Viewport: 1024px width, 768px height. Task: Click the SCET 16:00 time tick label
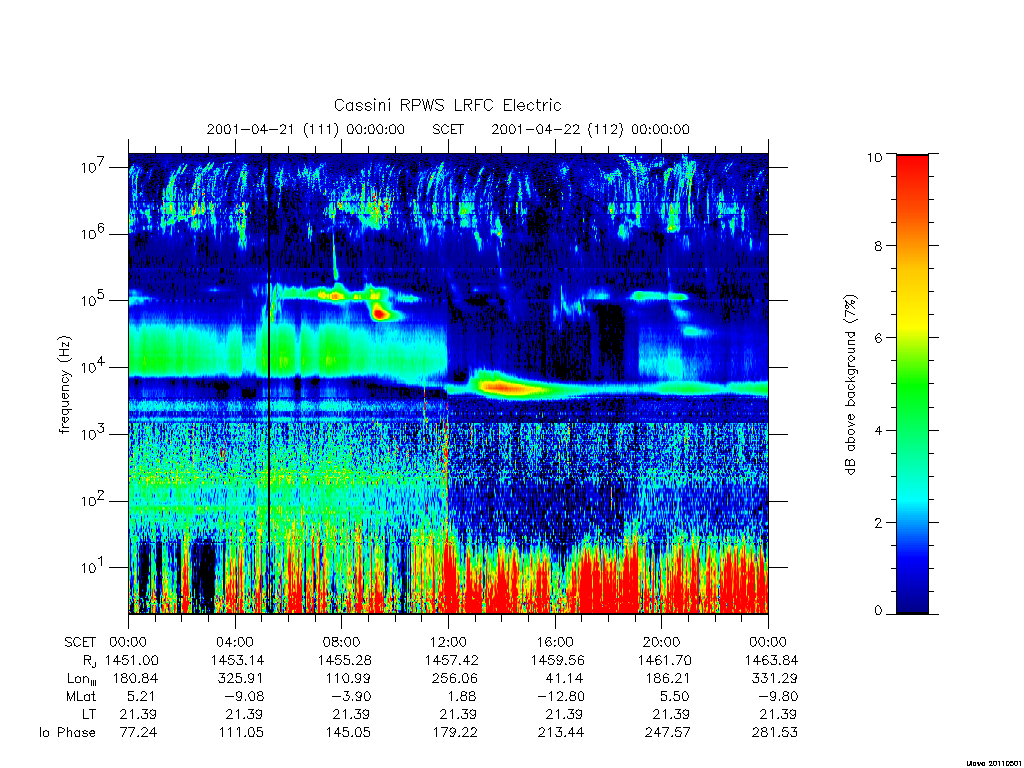(555, 642)
